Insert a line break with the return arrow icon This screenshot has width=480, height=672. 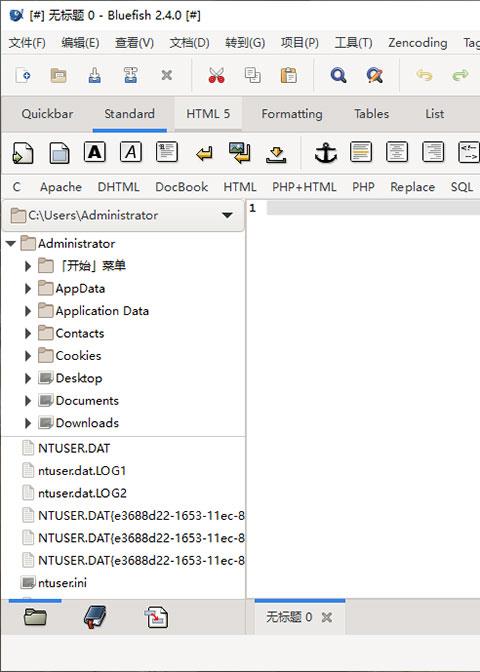204,153
